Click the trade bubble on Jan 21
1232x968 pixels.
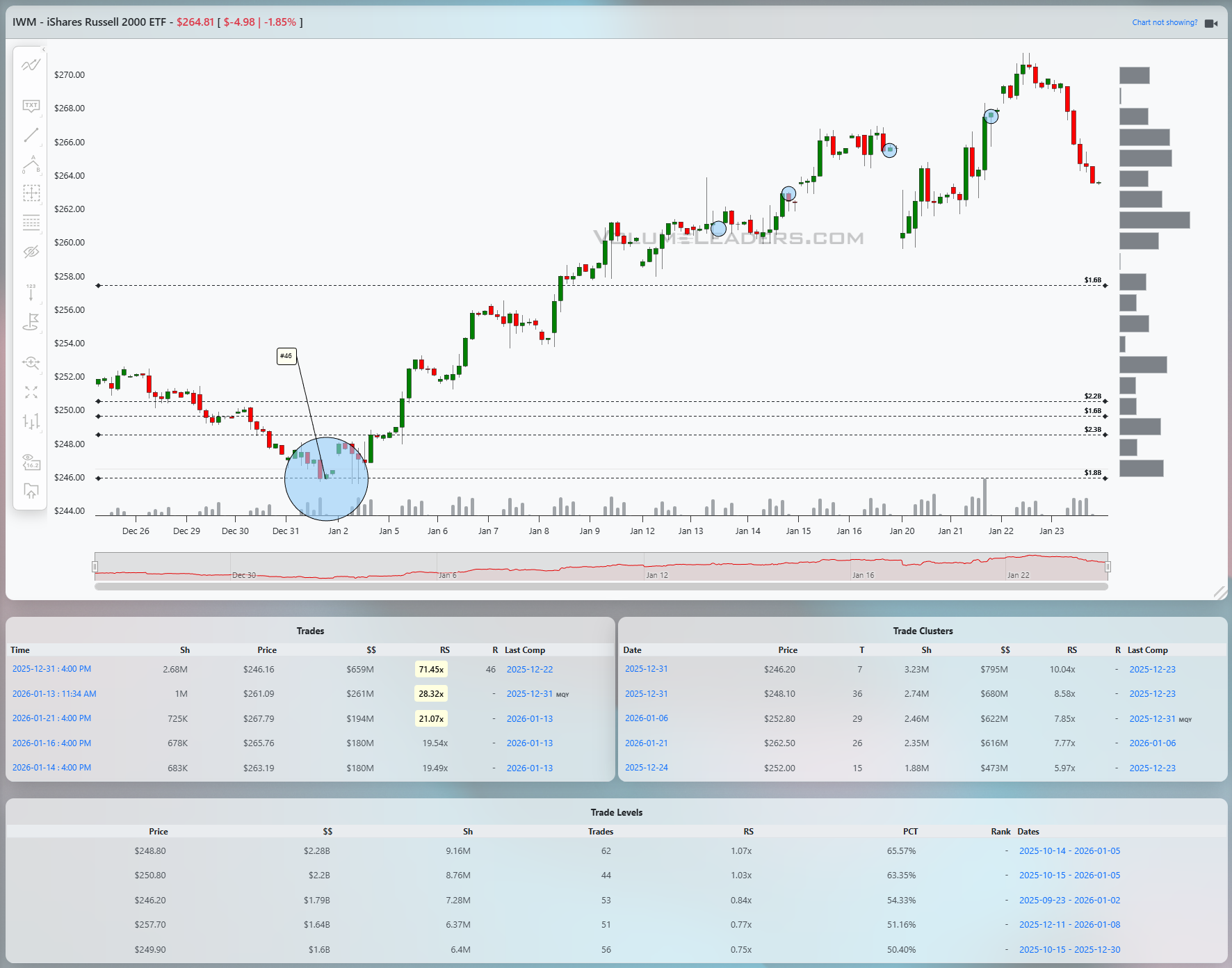991,116
